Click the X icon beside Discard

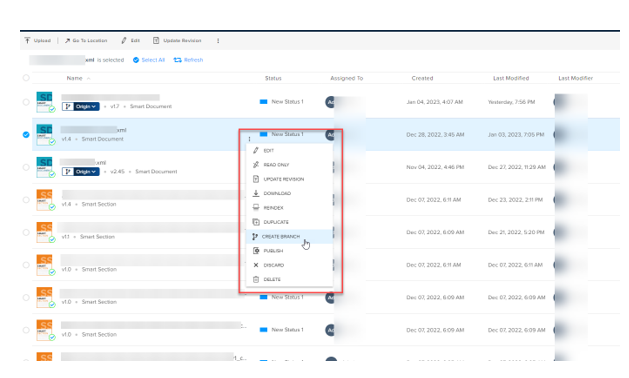pos(256,265)
